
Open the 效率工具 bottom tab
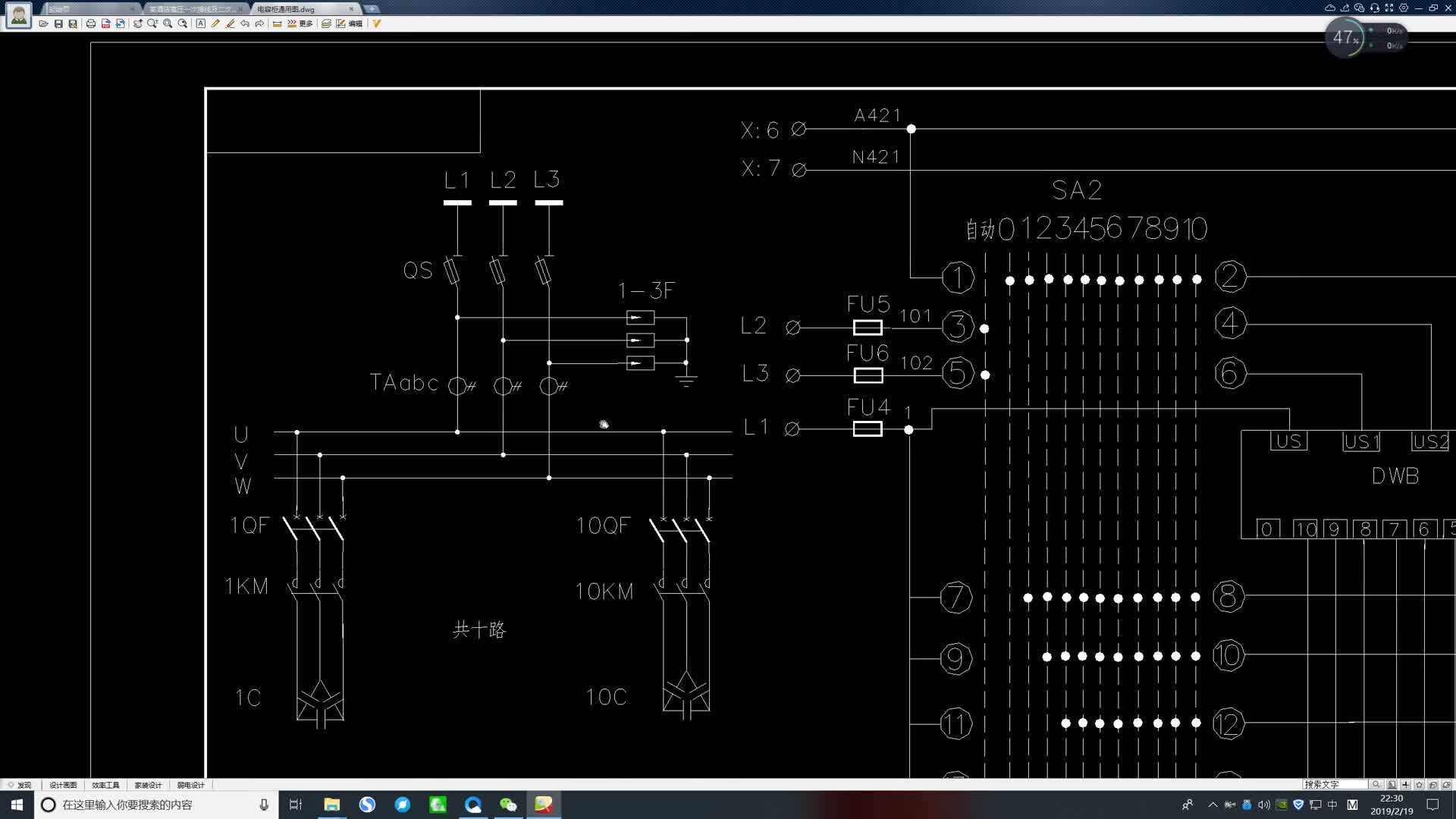(105, 785)
